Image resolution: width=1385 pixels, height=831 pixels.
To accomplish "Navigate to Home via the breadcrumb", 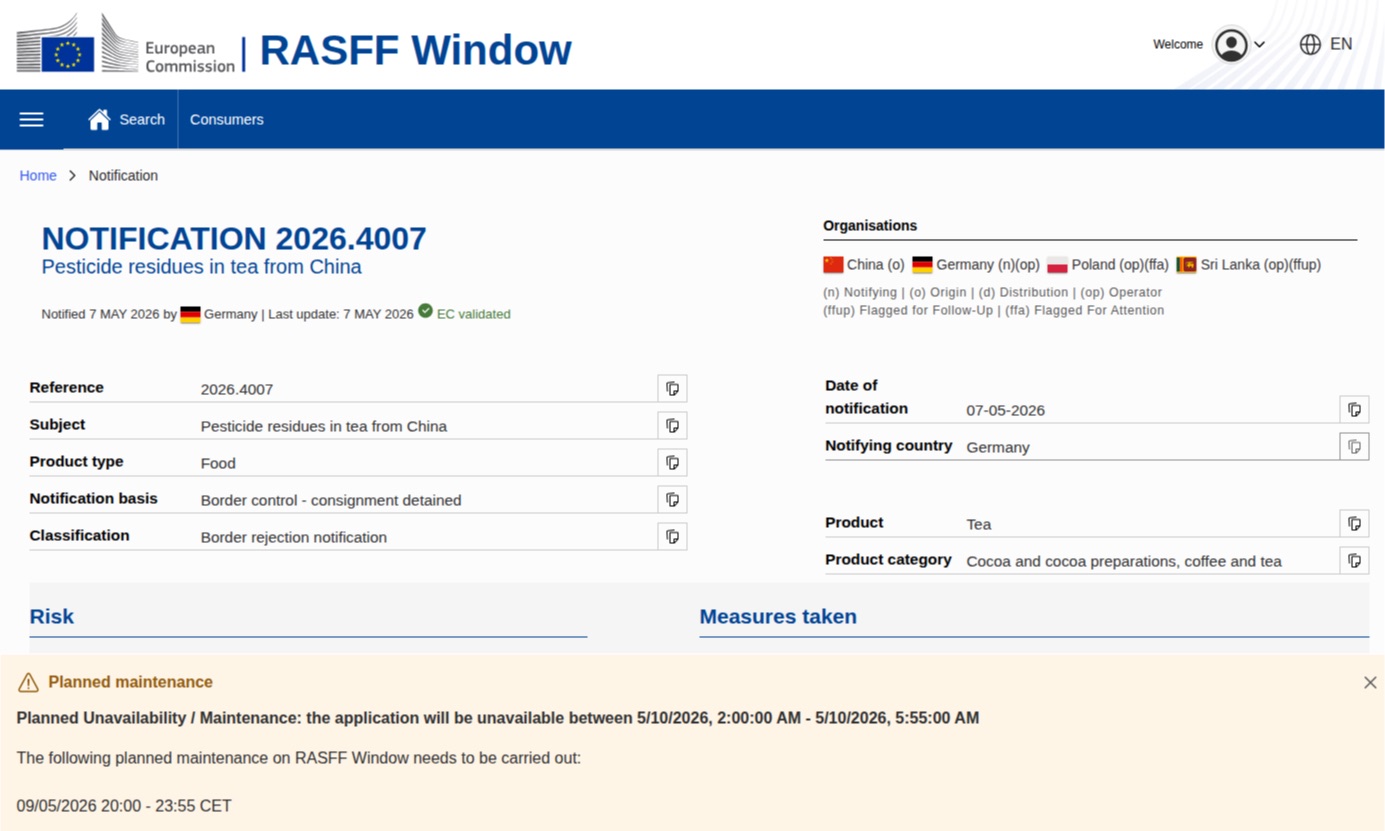I will pos(38,176).
